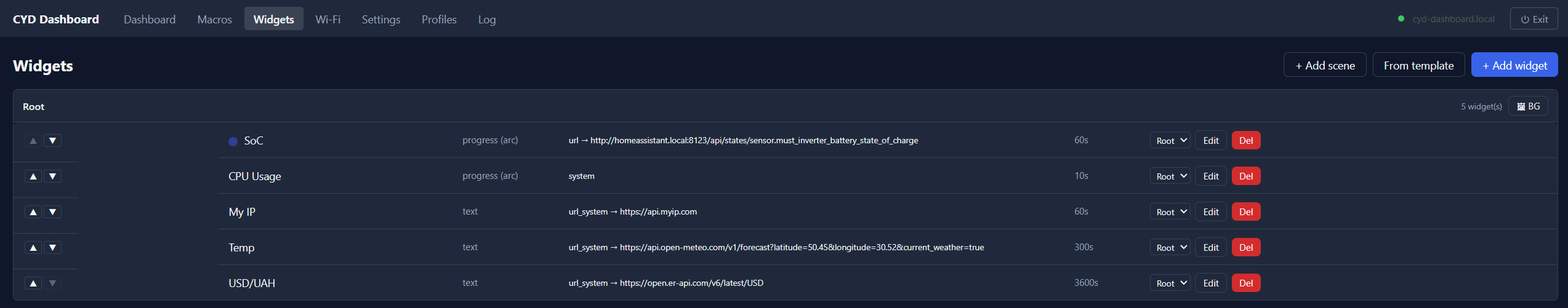Image resolution: width=1568 pixels, height=308 pixels.
Task: Delete the SoC widget
Action: click(1246, 141)
